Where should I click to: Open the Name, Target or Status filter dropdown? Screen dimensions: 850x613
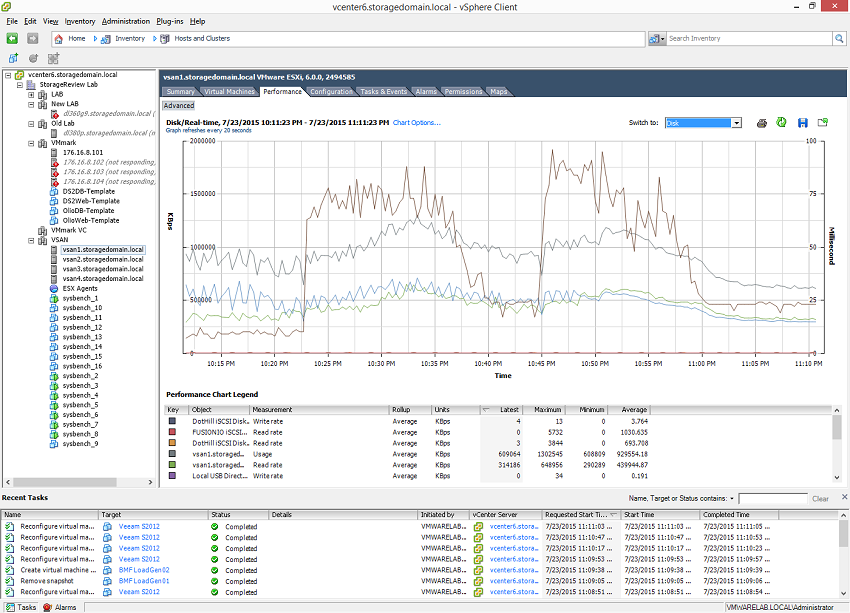(732, 498)
